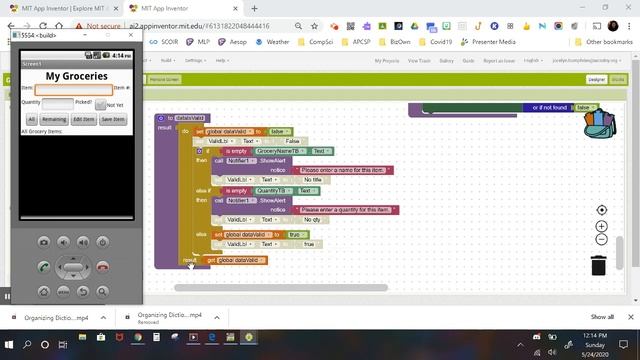Open the My Projects page
The height and width of the screenshot is (360, 640).
tap(387, 61)
